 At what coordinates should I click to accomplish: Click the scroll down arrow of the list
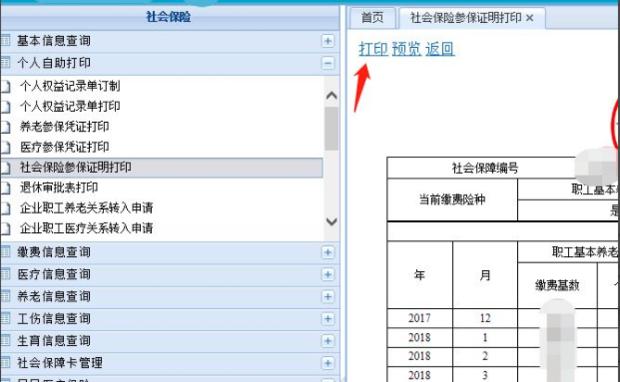tap(331, 221)
